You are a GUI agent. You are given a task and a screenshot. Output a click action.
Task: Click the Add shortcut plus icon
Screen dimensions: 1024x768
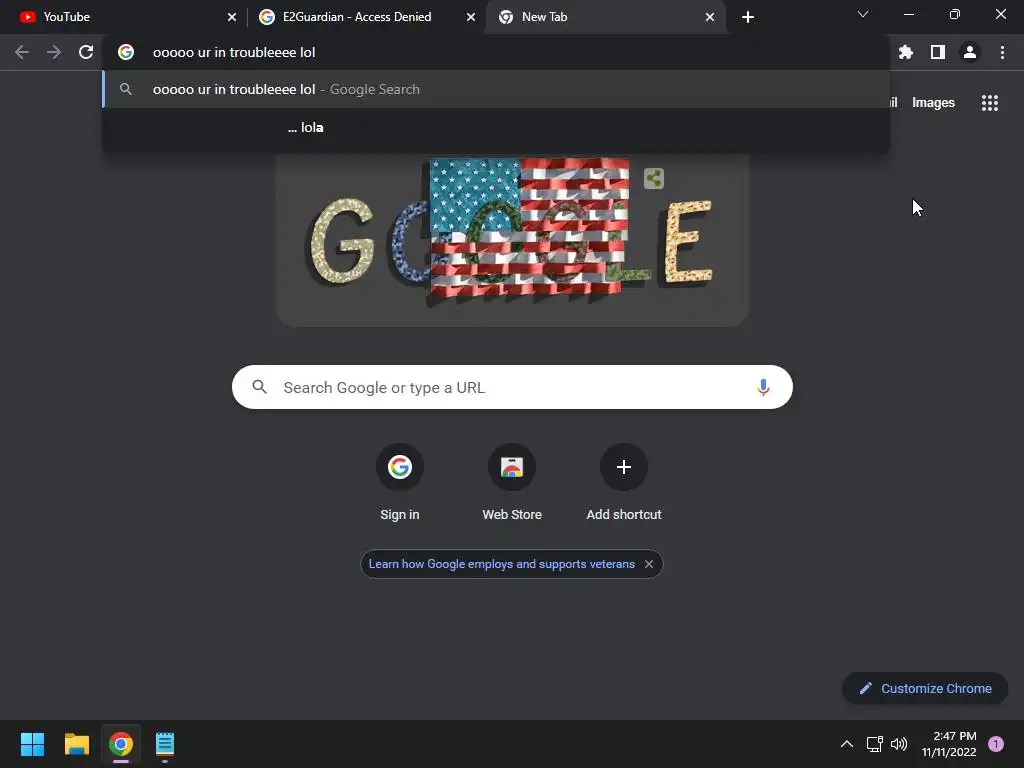(624, 467)
